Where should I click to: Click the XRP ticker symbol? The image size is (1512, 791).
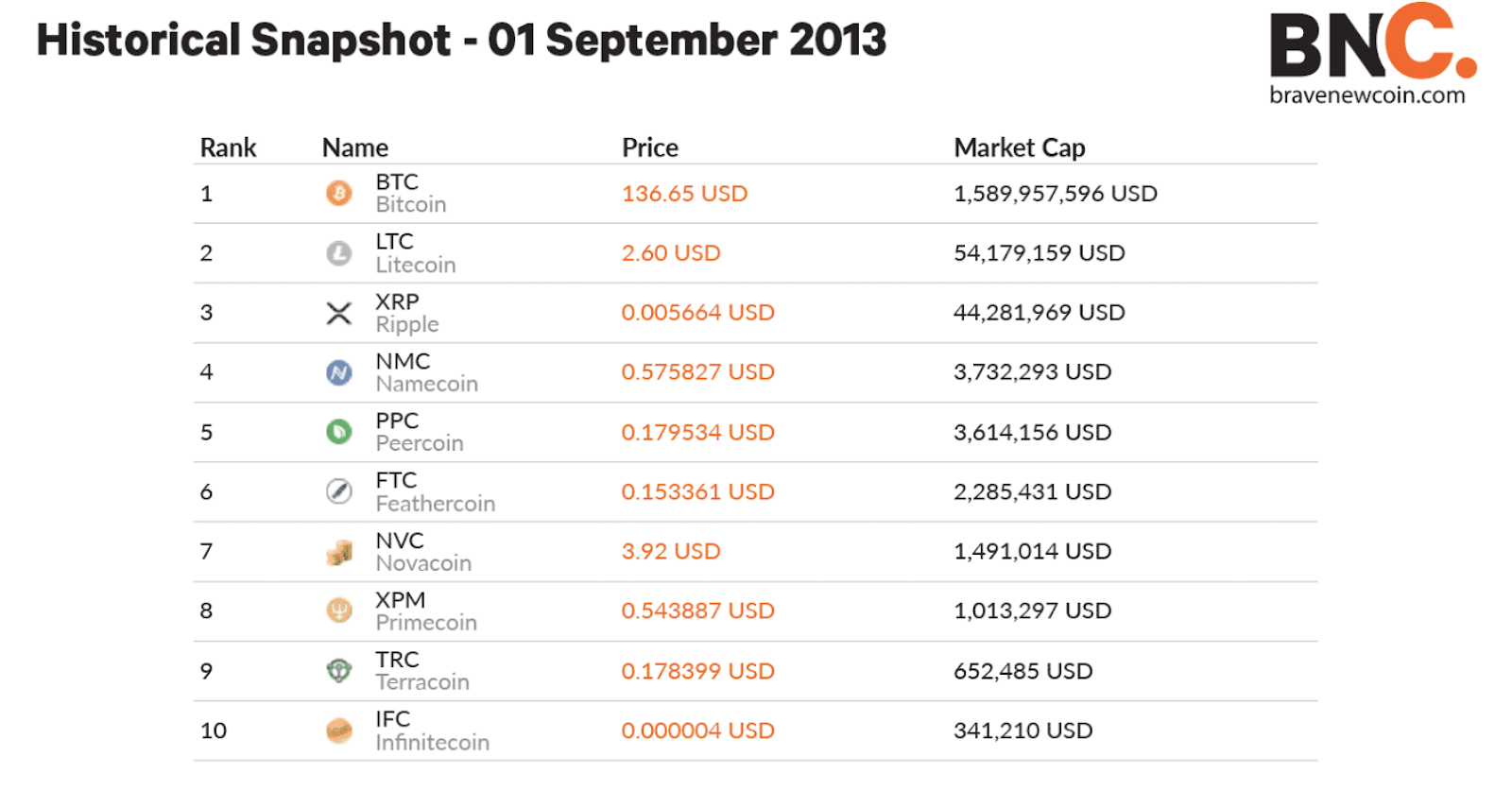397,301
